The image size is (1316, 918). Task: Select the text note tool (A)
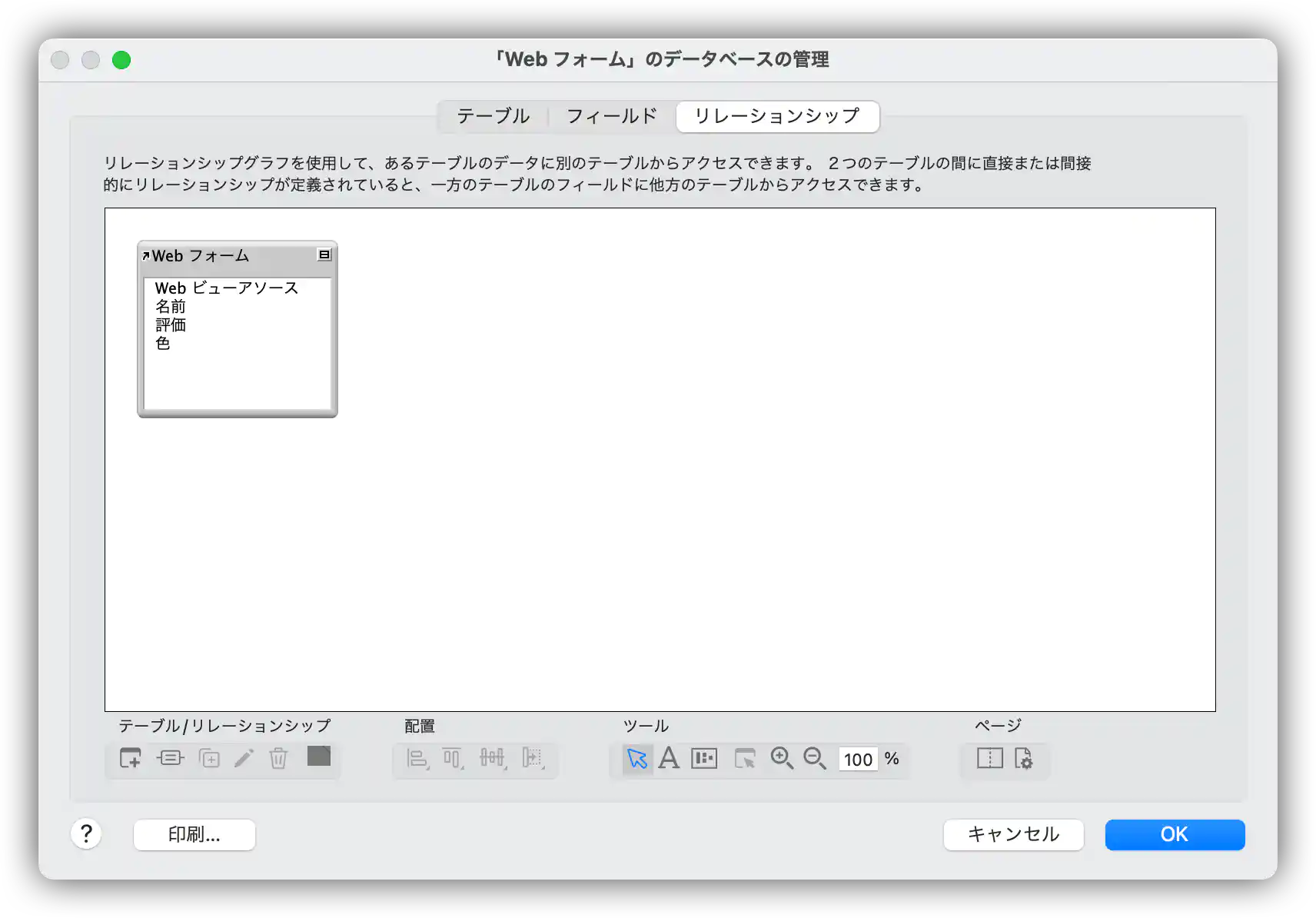point(670,758)
